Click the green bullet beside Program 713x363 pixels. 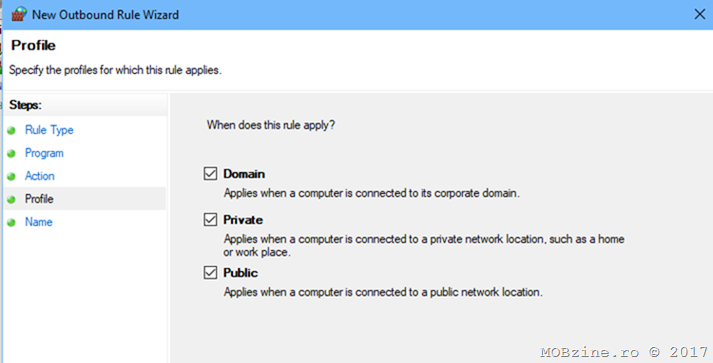[x=11, y=154]
